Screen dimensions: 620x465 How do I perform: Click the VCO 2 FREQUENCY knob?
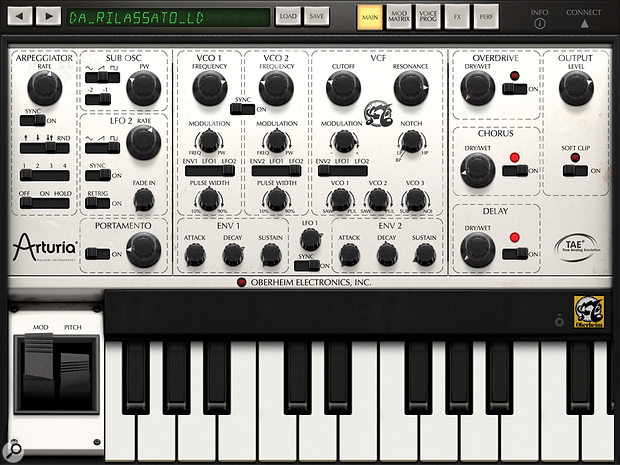[276, 88]
